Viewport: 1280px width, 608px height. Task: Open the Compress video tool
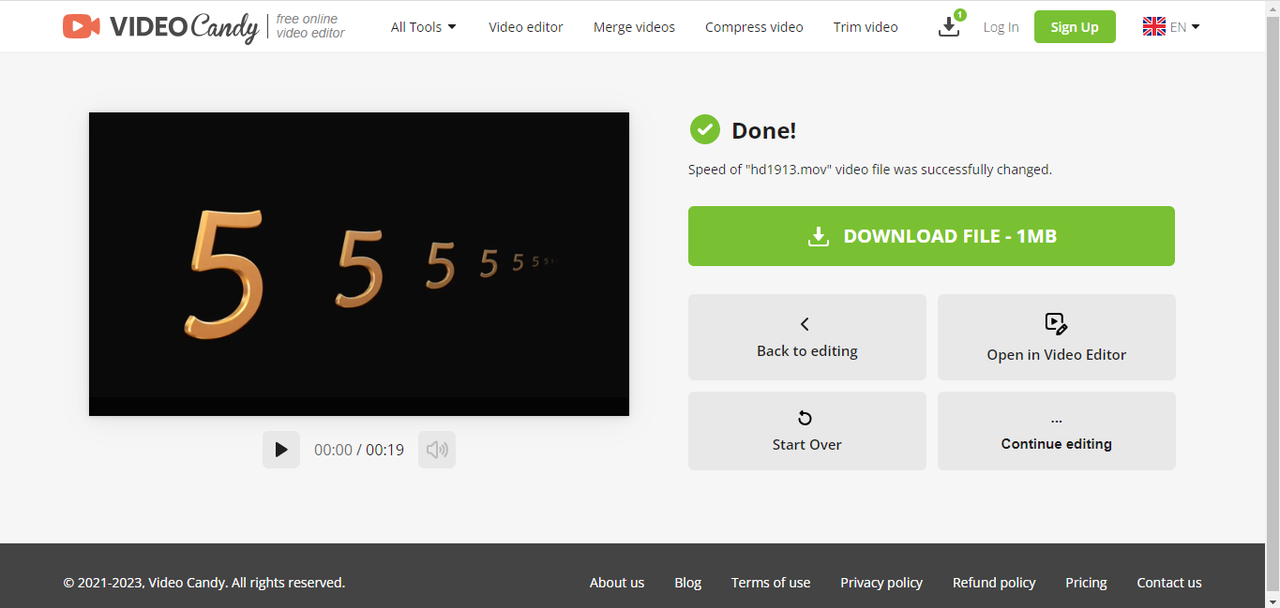click(754, 27)
